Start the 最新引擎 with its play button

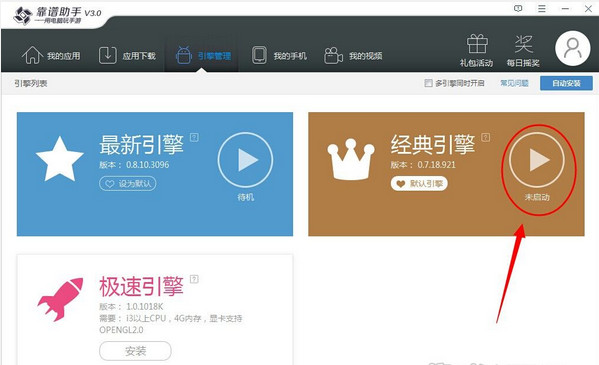(x=245, y=160)
